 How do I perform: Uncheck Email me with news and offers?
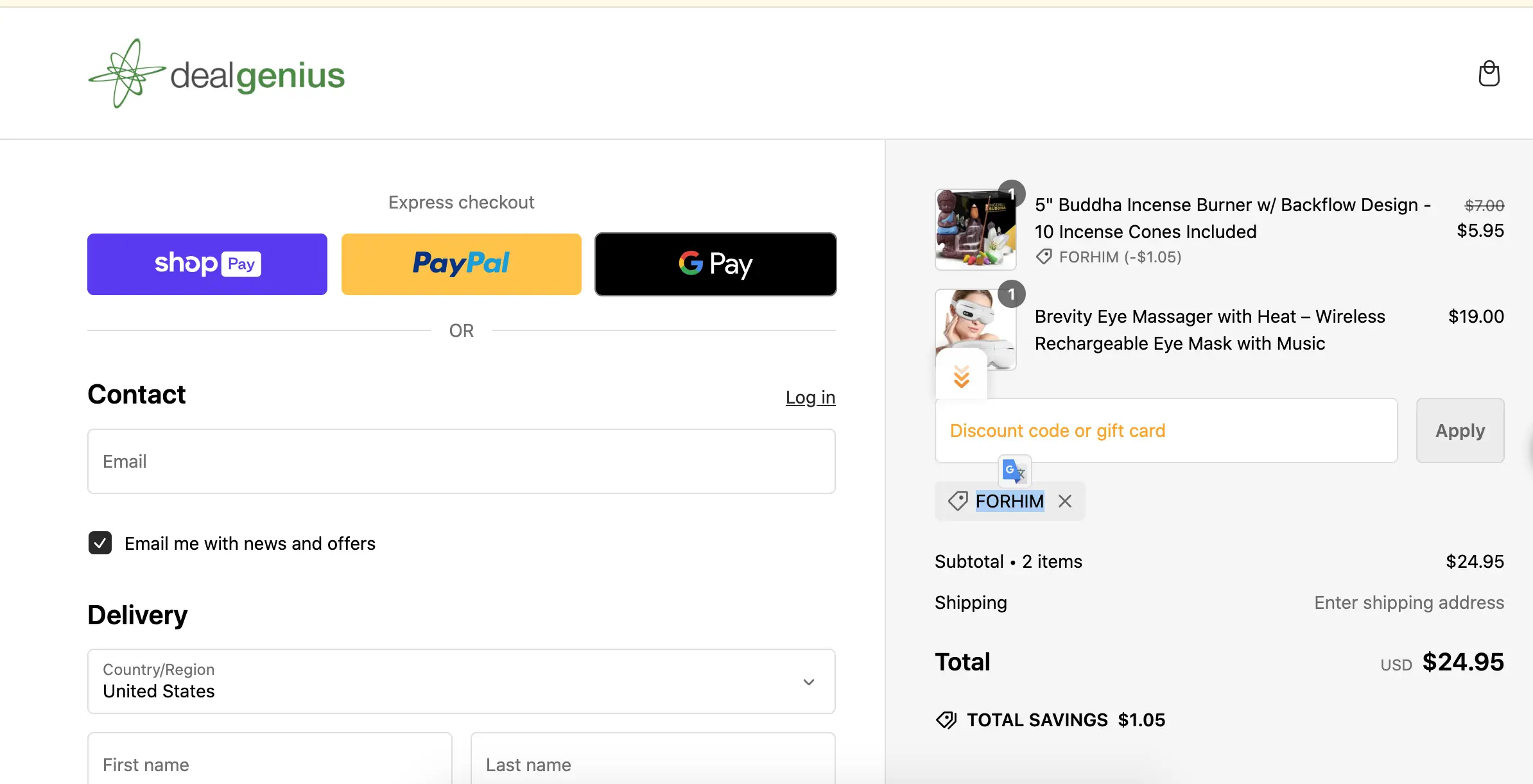(x=100, y=543)
